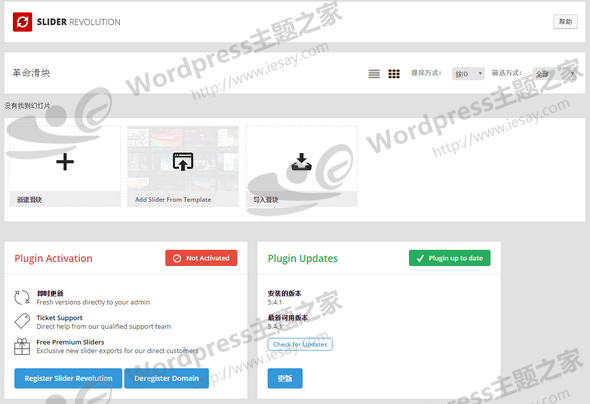Click the import slider download icon
This screenshot has height=404, width=590.
coord(301,162)
